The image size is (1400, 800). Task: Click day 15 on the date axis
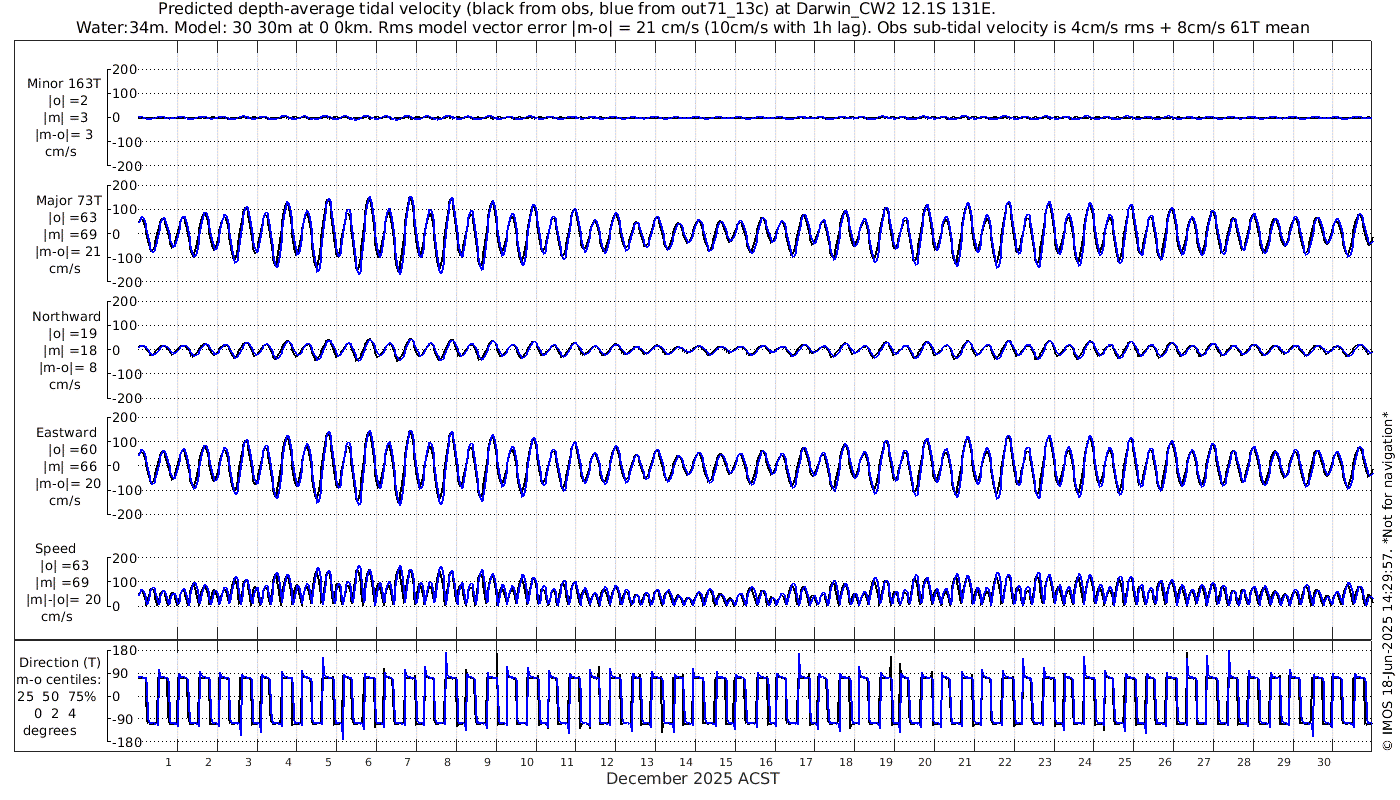726,762
